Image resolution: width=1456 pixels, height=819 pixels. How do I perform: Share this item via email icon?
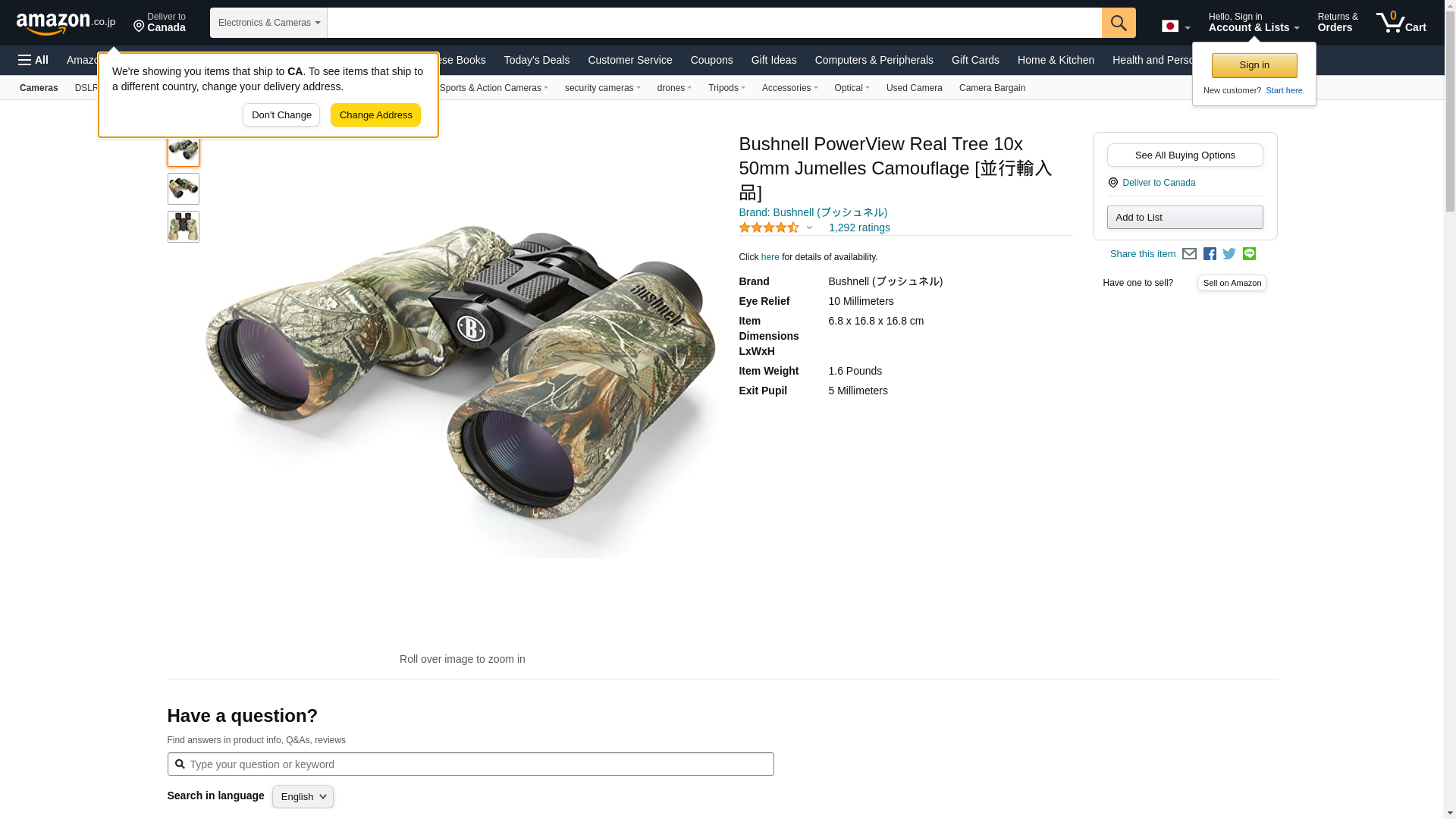click(x=1189, y=254)
